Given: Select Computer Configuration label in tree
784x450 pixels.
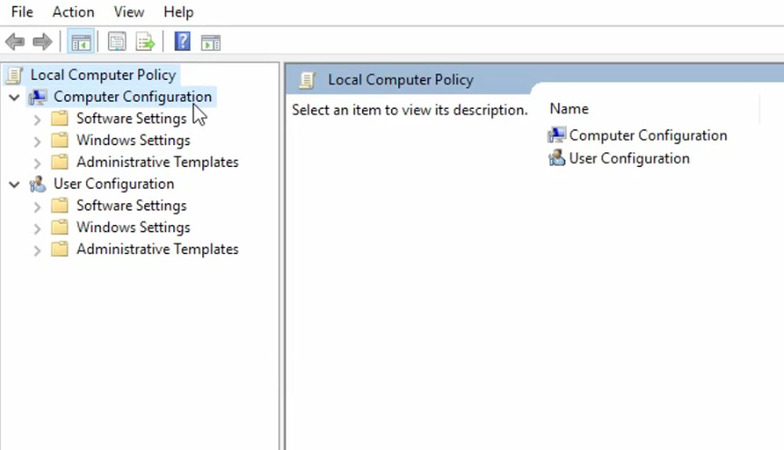Looking at the screenshot, I should 132,97.
